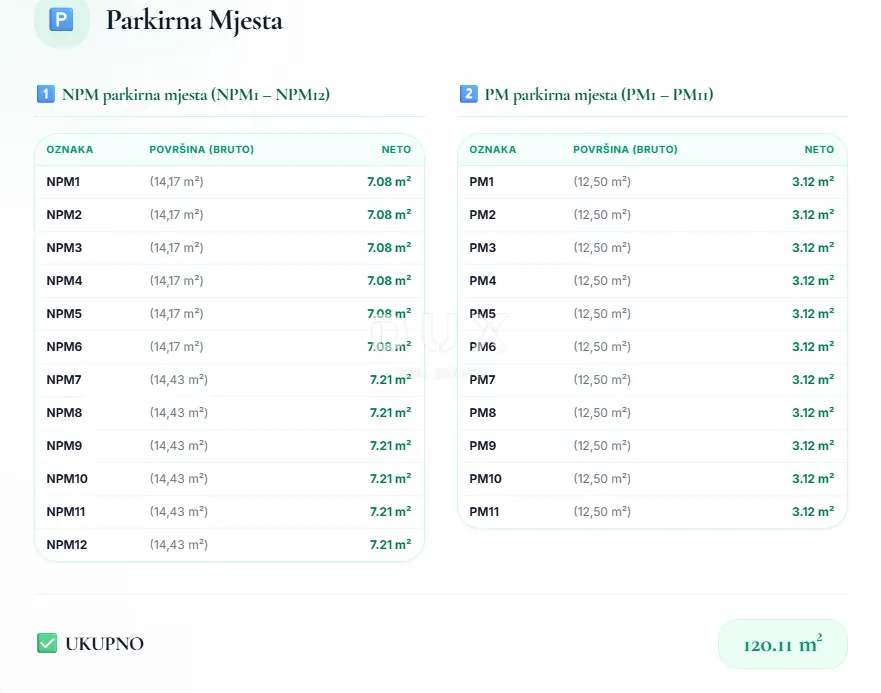The width and height of the screenshot is (881, 693).
Task: Select the PM7 row label
Action: (x=482, y=380)
